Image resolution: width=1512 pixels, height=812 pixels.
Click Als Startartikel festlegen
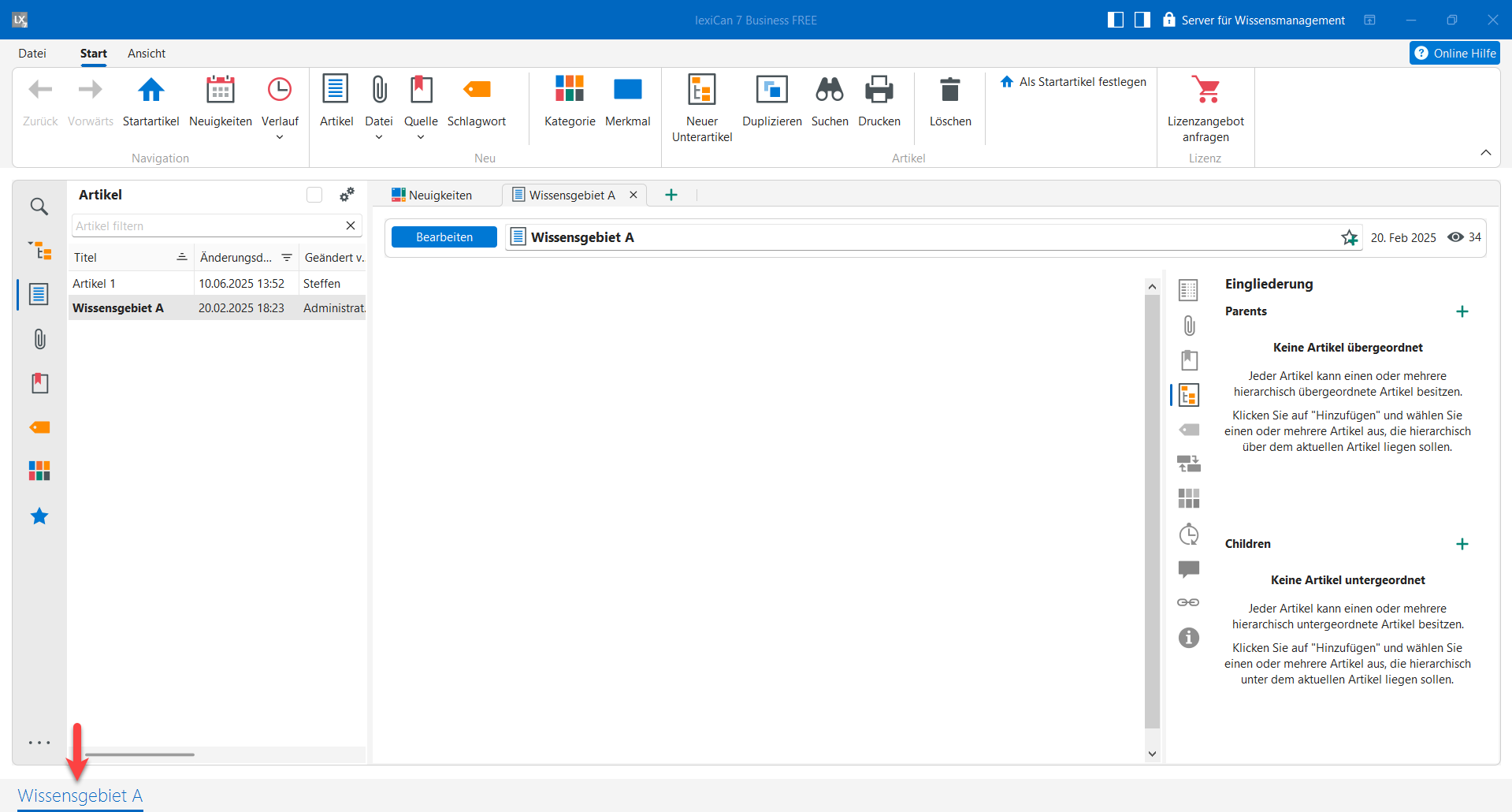[x=1074, y=82]
